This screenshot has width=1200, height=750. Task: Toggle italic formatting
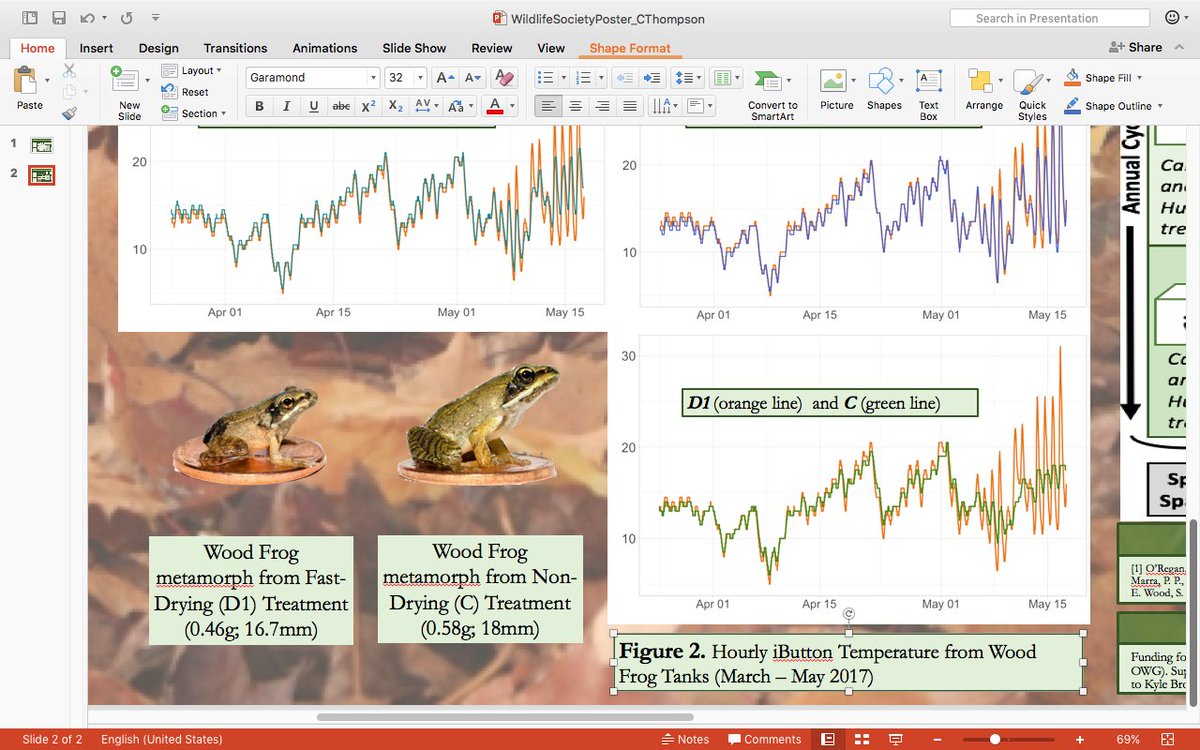coord(287,106)
